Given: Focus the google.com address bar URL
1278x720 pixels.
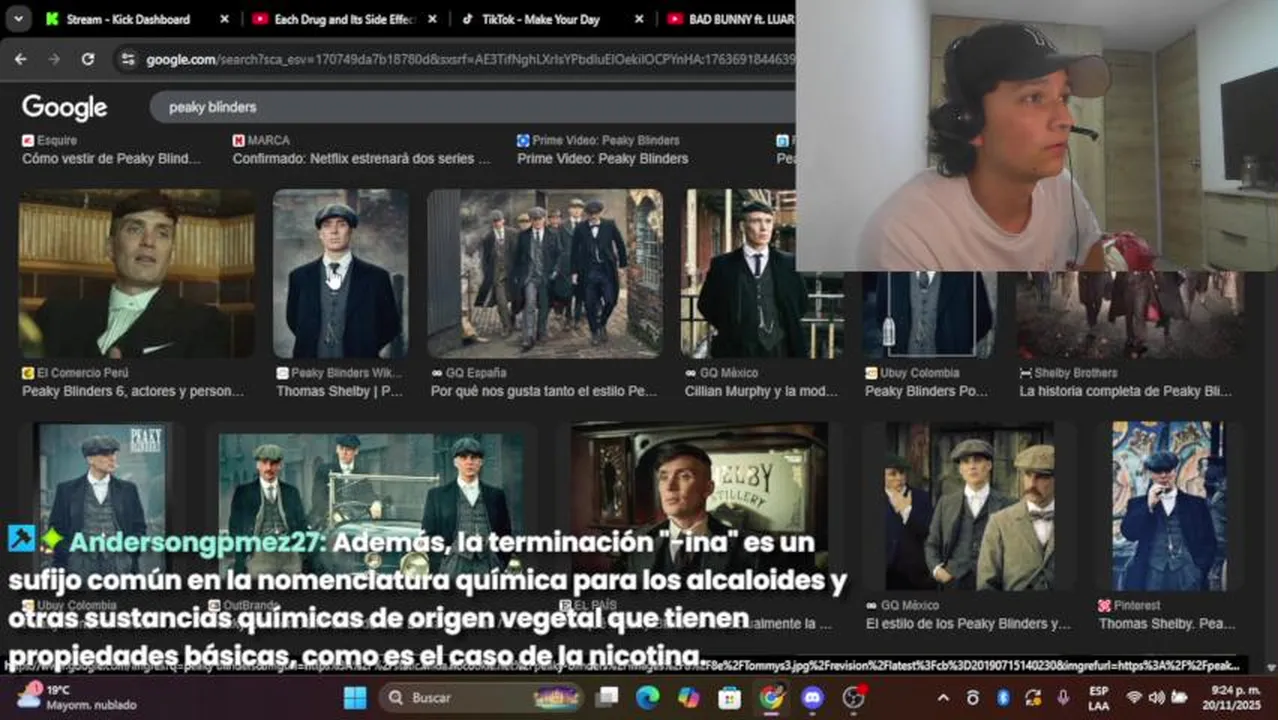Looking at the screenshot, I should click(470, 59).
